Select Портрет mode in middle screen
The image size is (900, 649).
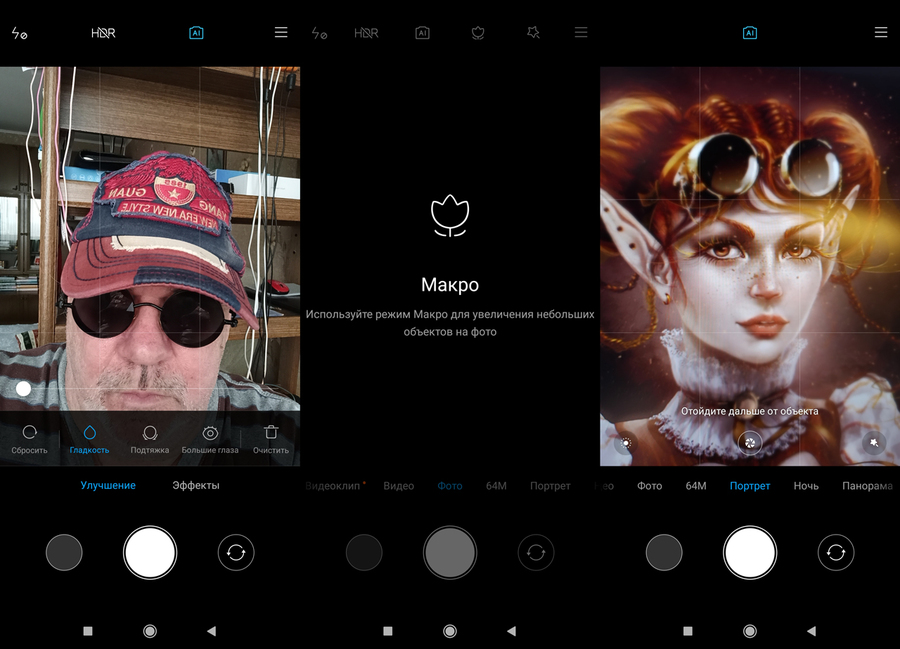click(550, 486)
